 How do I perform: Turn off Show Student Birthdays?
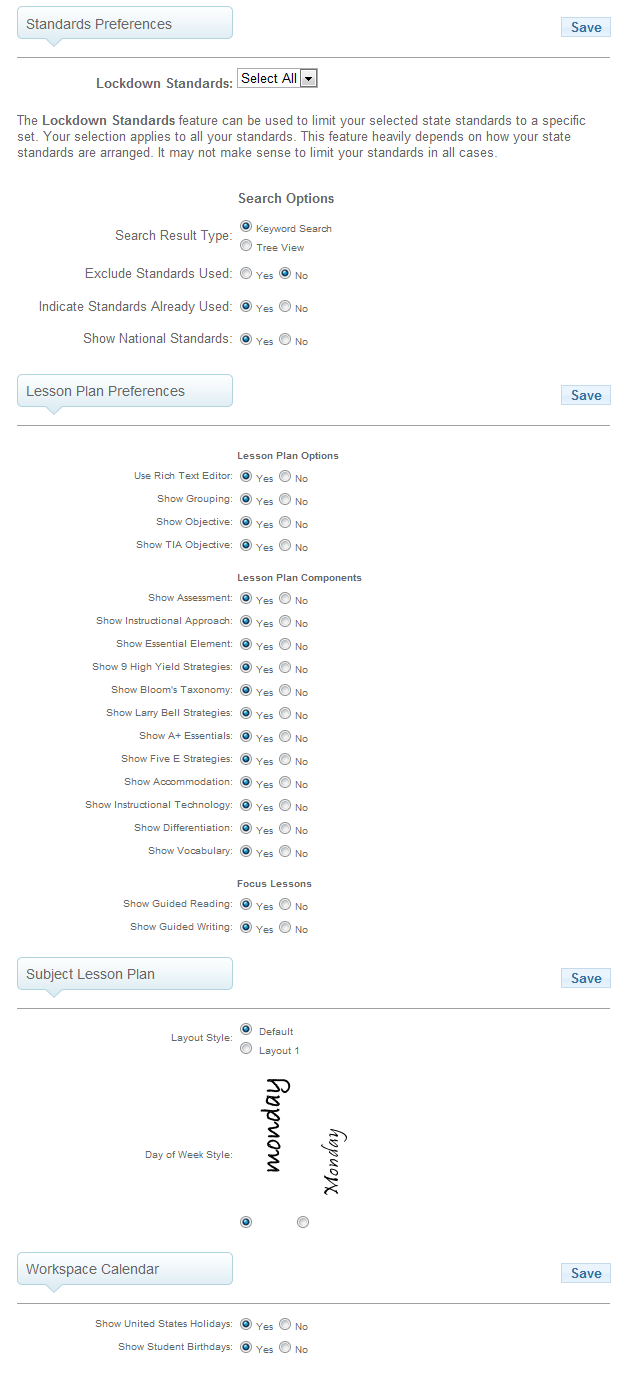tap(285, 1347)
